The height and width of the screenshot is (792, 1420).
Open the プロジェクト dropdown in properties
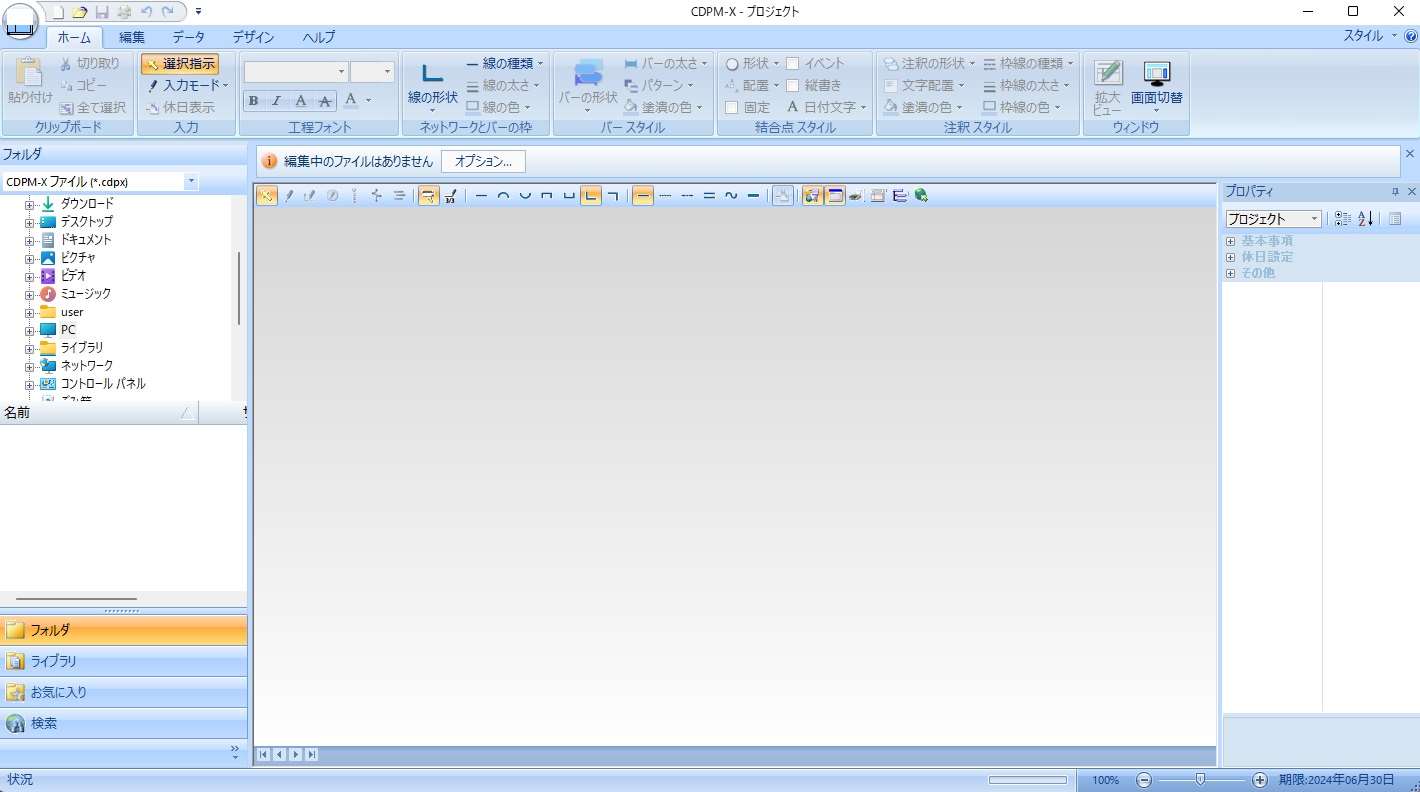(x=1314, y=219)
